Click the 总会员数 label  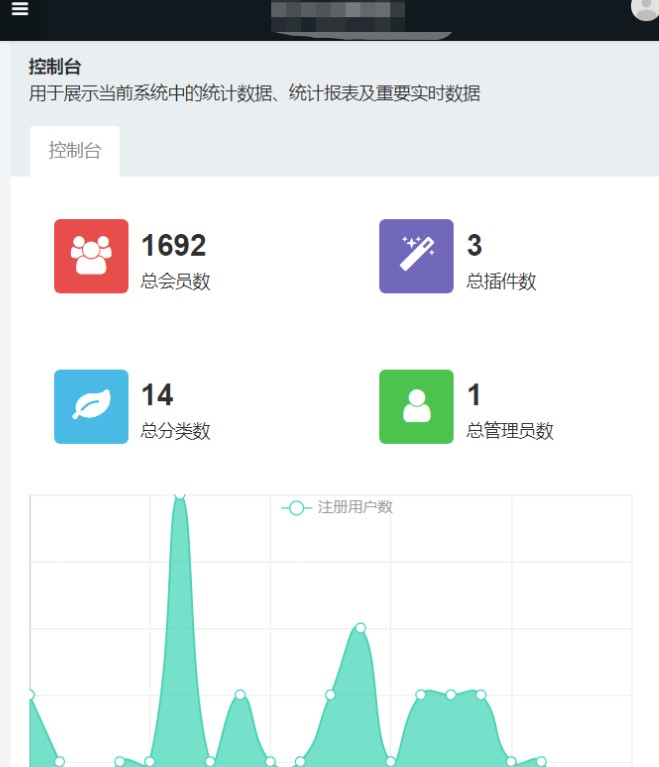click(x=176, y=281)
